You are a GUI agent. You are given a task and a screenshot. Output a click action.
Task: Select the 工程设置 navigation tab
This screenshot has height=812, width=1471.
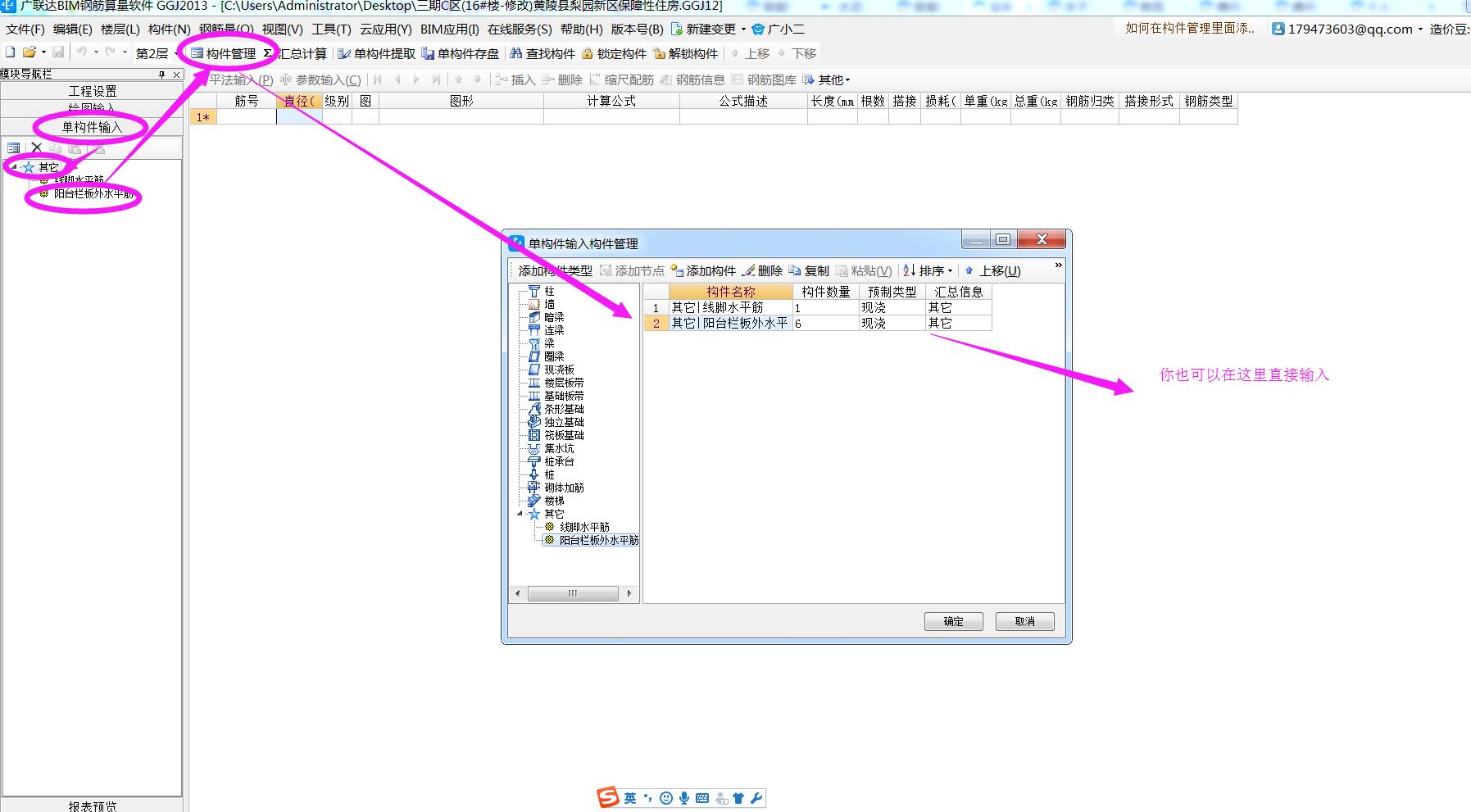[92, 91]
